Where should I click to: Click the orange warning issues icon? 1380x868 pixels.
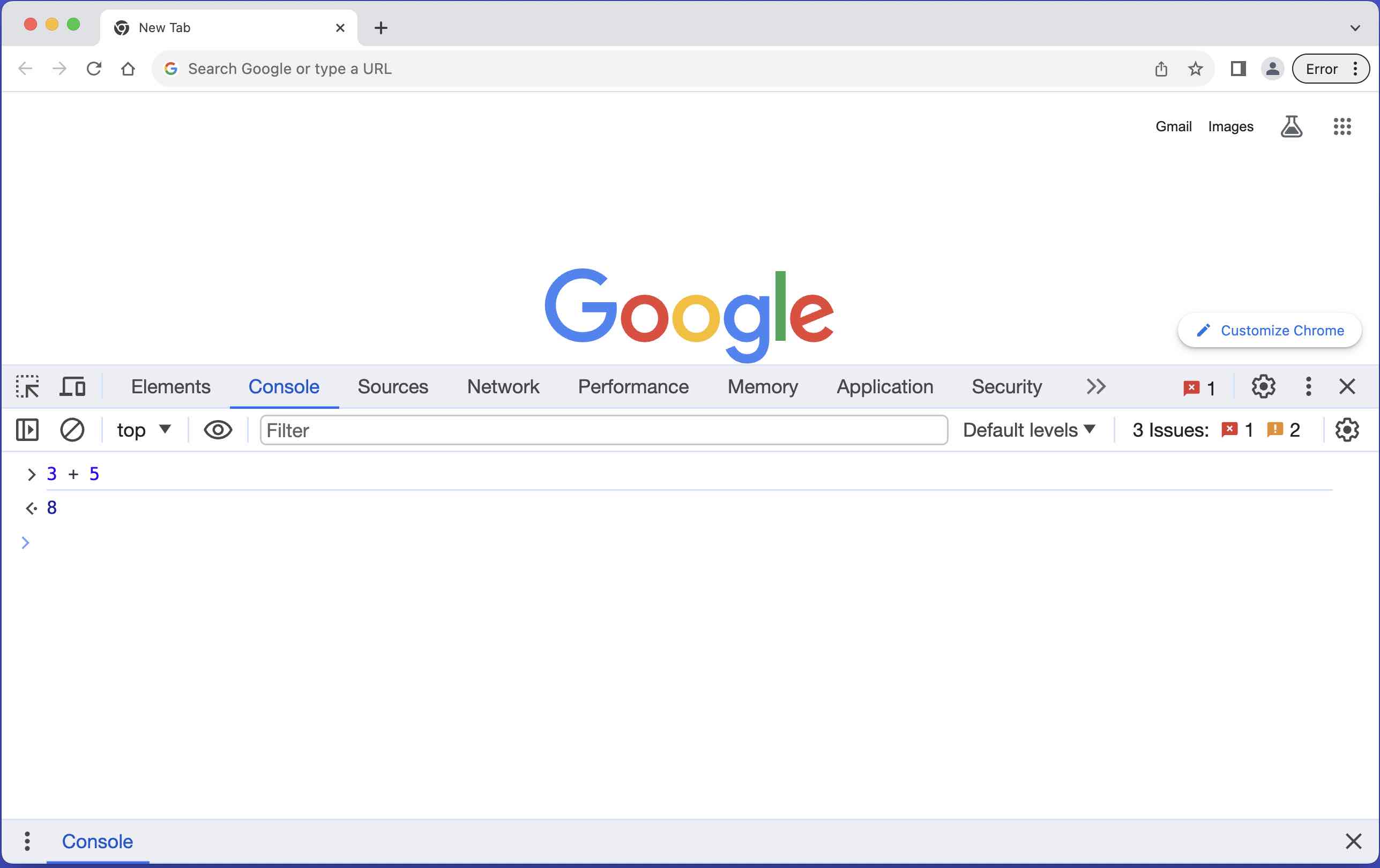pos(1274,429)
